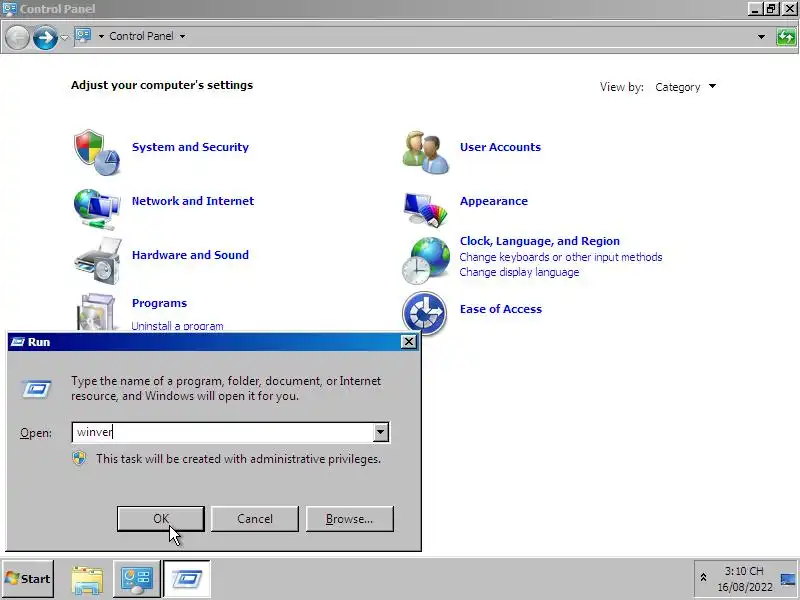Click OK in the Run dialog
Viewport: 800px width, 600px height.
[x=161, y=519]
